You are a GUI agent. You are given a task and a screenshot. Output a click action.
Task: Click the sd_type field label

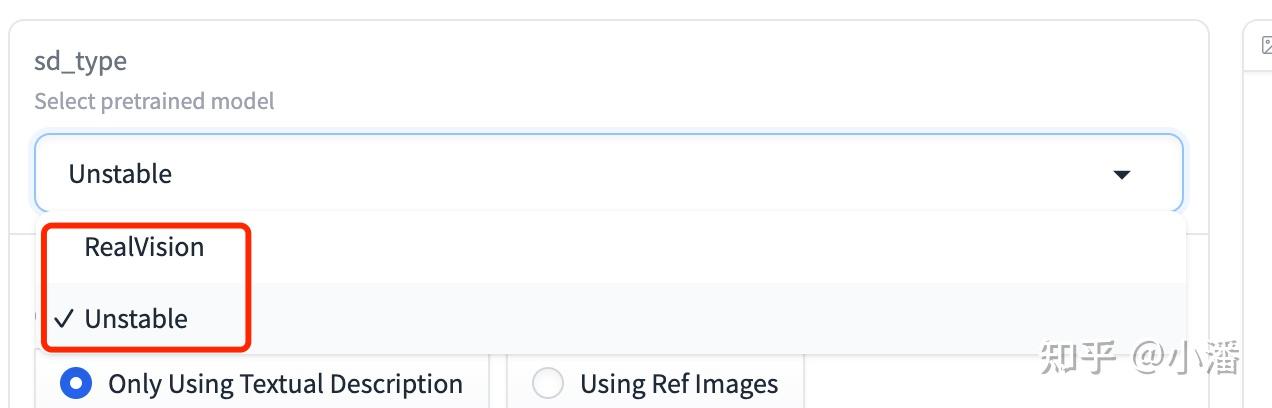coord(80,61)
